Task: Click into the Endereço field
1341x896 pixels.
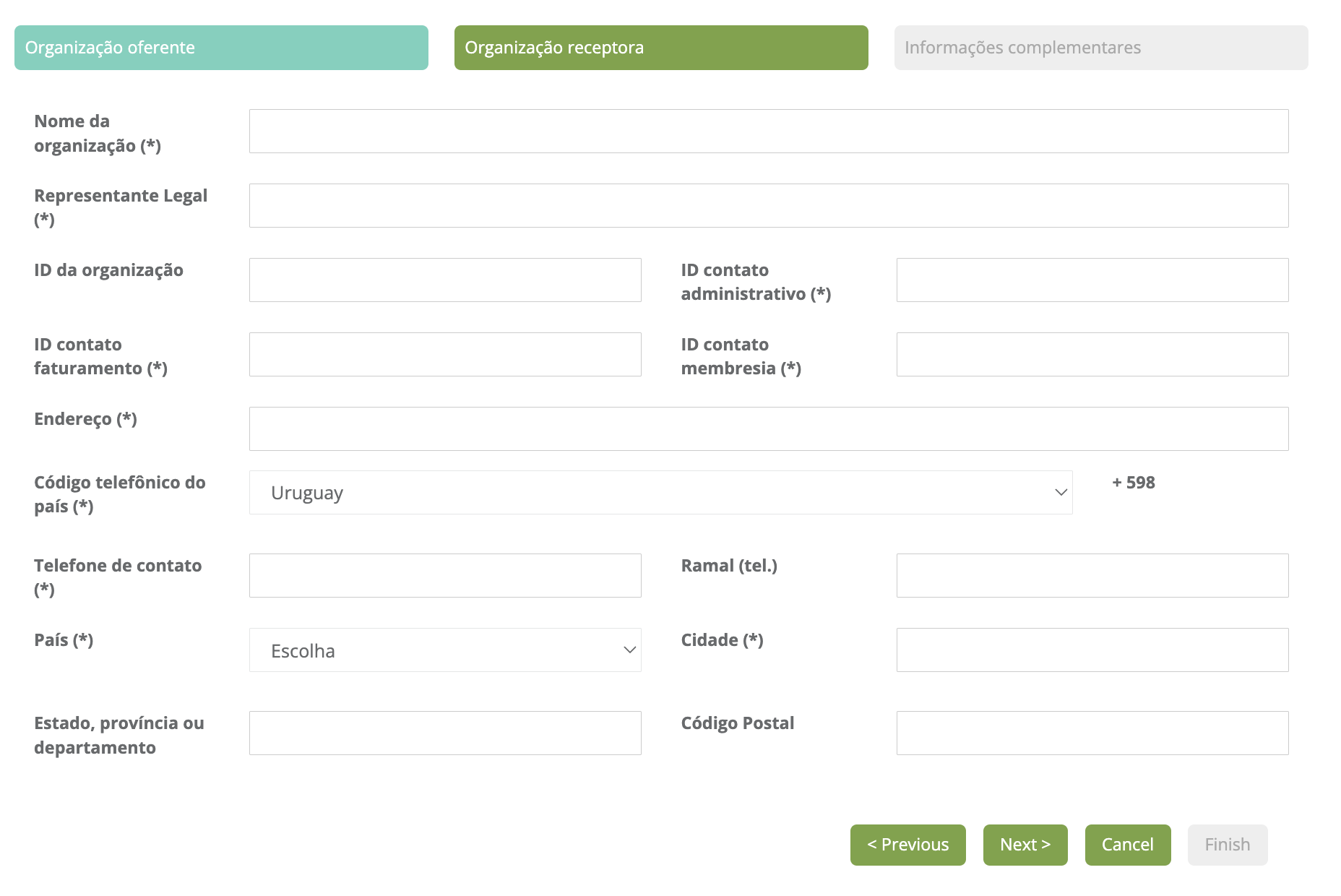Action: 768,429
